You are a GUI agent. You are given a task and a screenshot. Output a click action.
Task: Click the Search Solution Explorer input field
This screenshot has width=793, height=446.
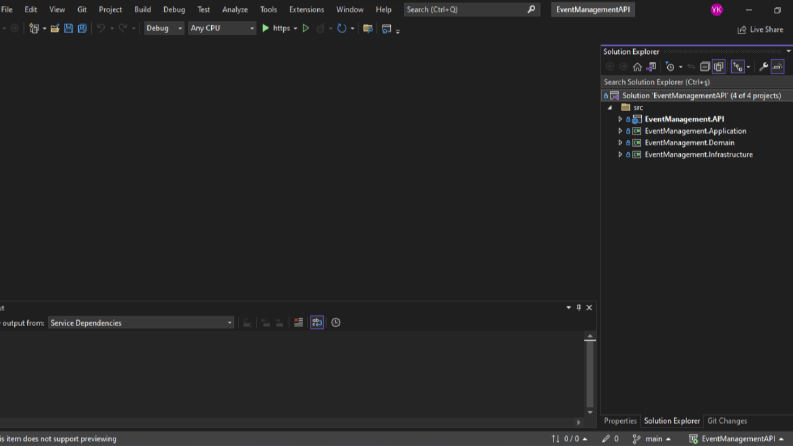pyautogui.click(x=697, y=82)
